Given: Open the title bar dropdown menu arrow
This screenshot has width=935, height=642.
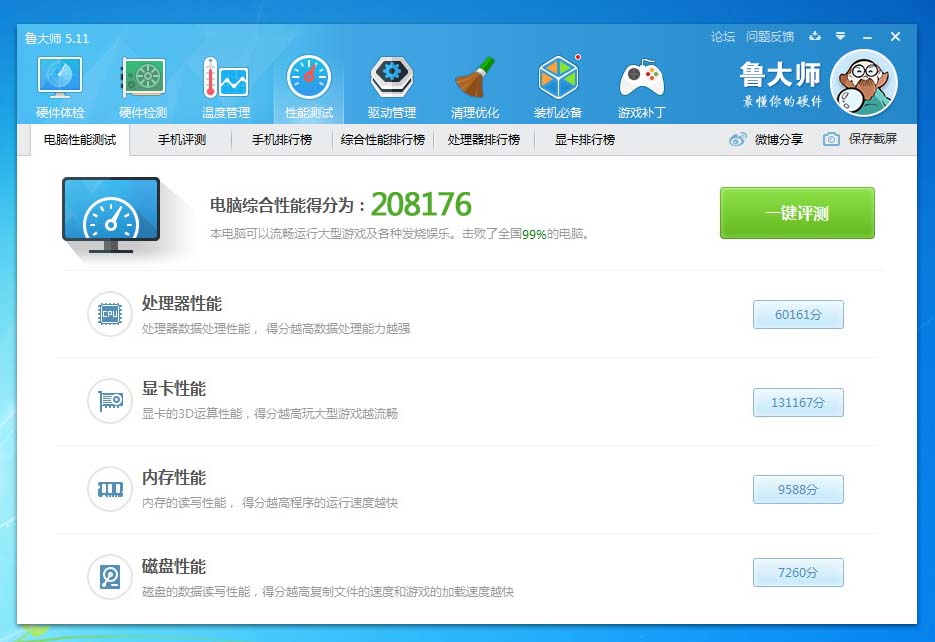Looking at the screenshot, I should click(x=840, y=36).
